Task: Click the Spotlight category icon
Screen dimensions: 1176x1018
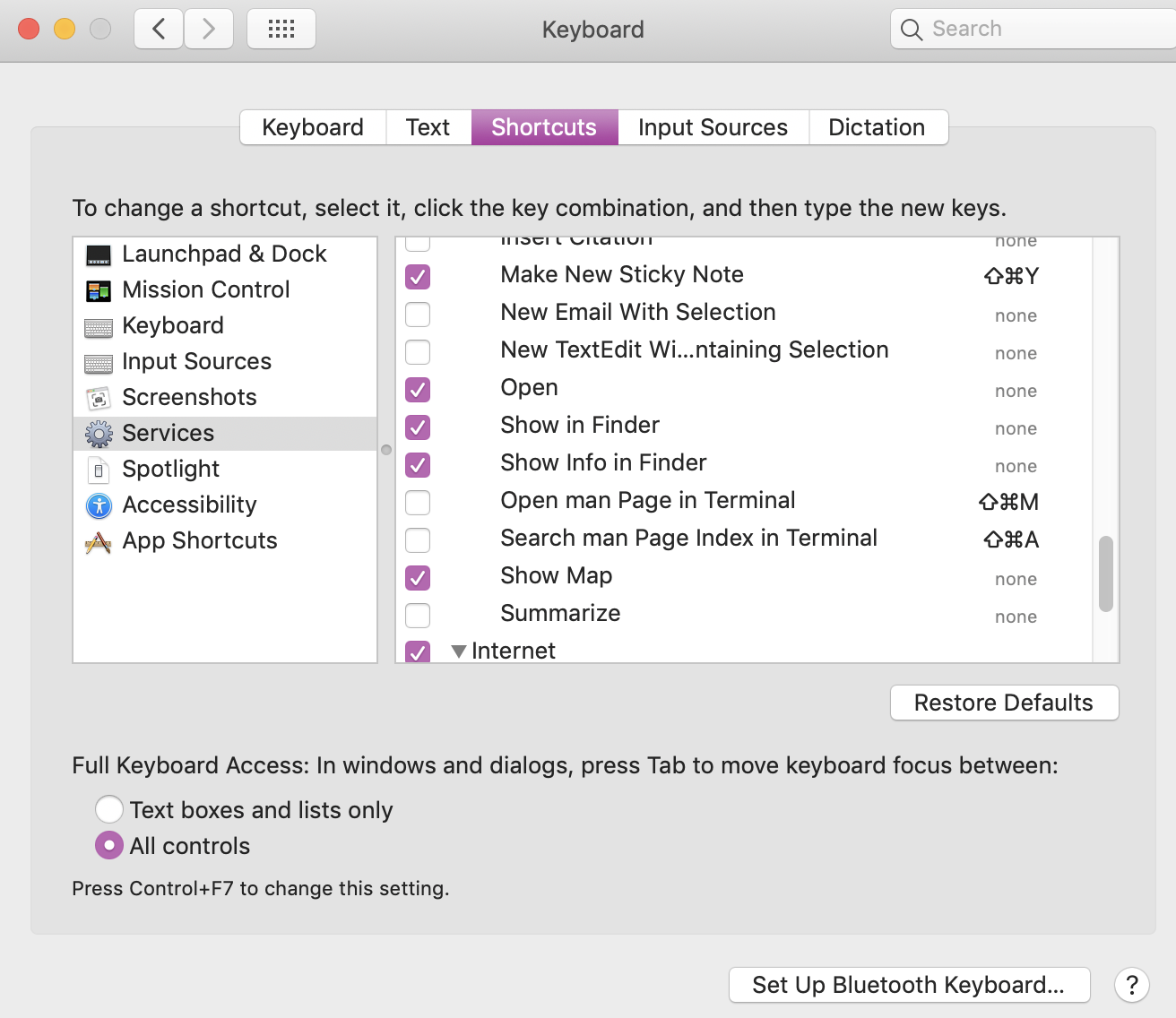Action: coord(99,470)
